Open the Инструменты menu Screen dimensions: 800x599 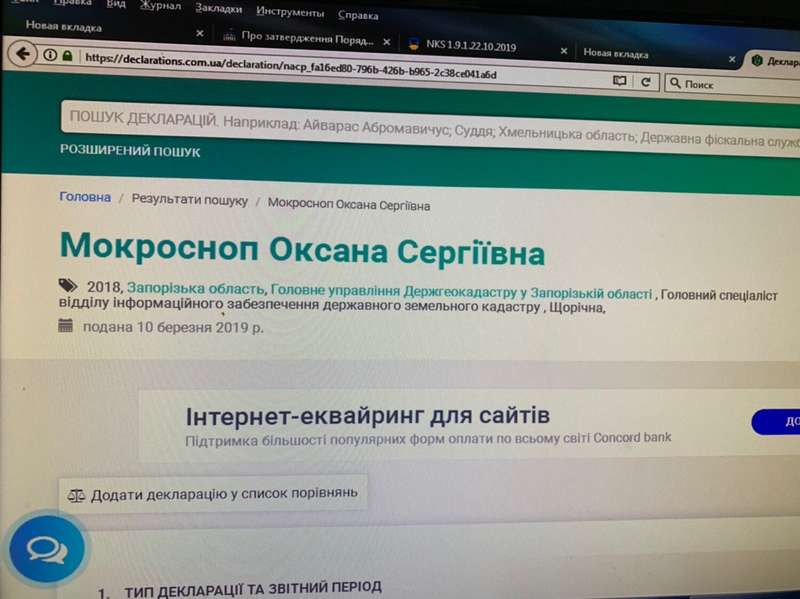[x=290, y=12]
